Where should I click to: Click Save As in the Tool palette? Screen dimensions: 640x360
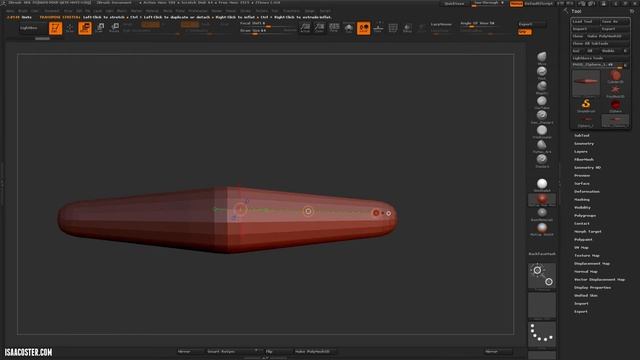coord(615,22)
